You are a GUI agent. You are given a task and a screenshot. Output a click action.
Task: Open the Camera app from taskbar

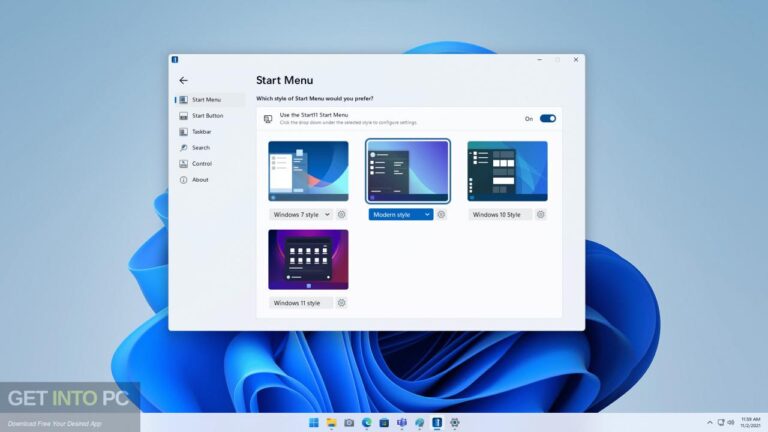coord(349,423)
